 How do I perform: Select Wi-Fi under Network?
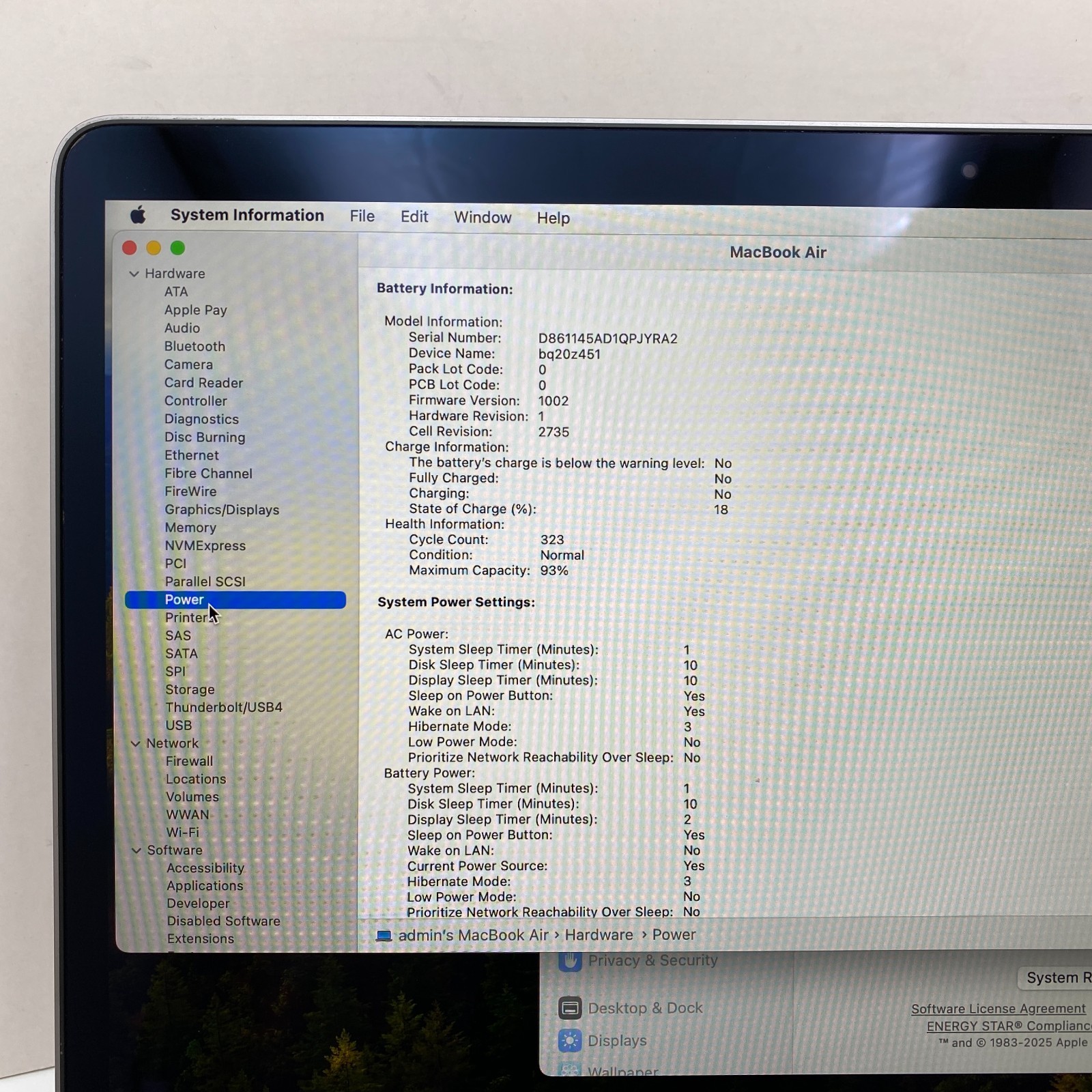(183, 833)
